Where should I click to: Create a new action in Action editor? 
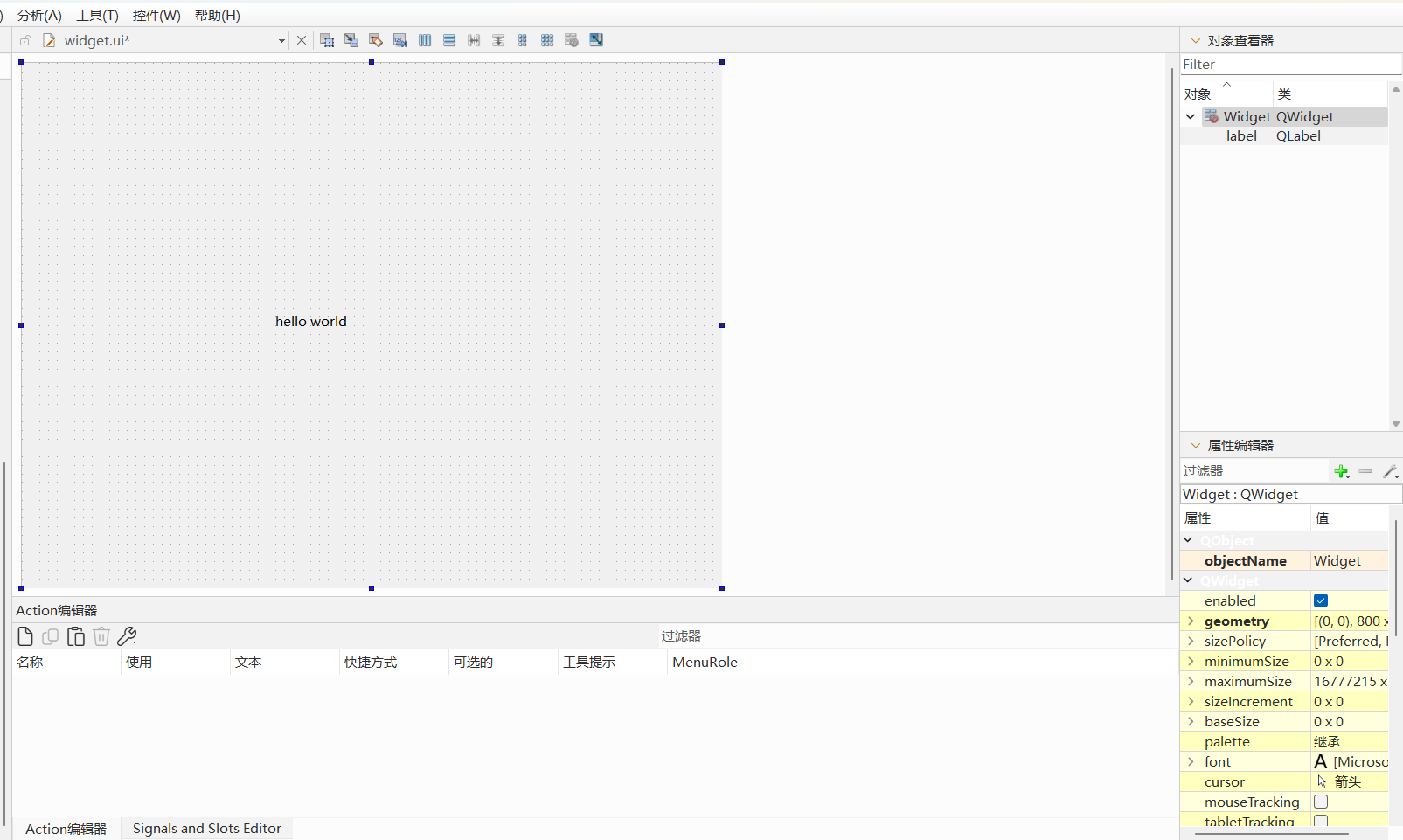coord(25,636)
